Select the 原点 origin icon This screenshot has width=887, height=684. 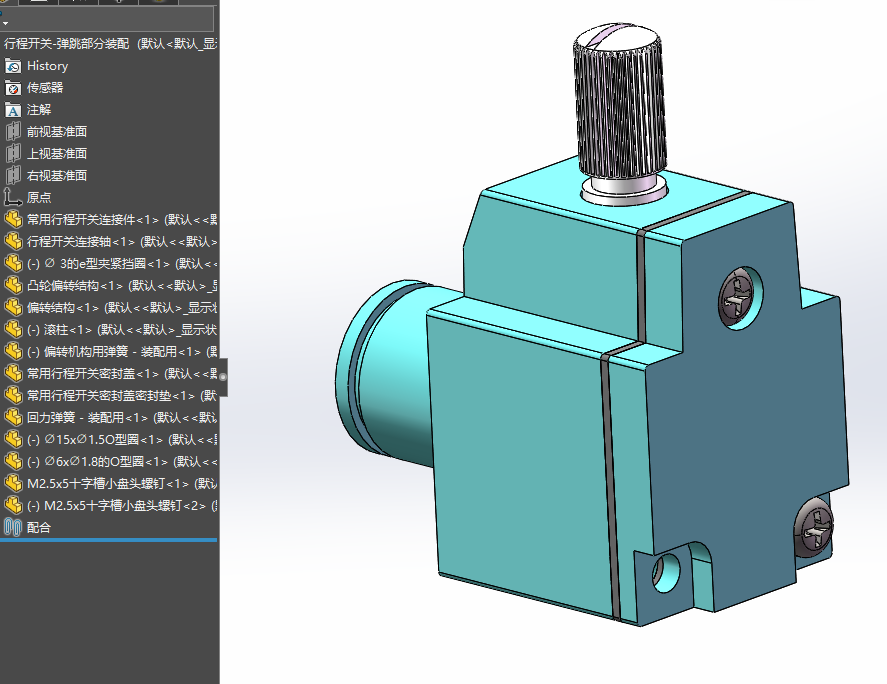pyautogui.click(x=12, y=197)
